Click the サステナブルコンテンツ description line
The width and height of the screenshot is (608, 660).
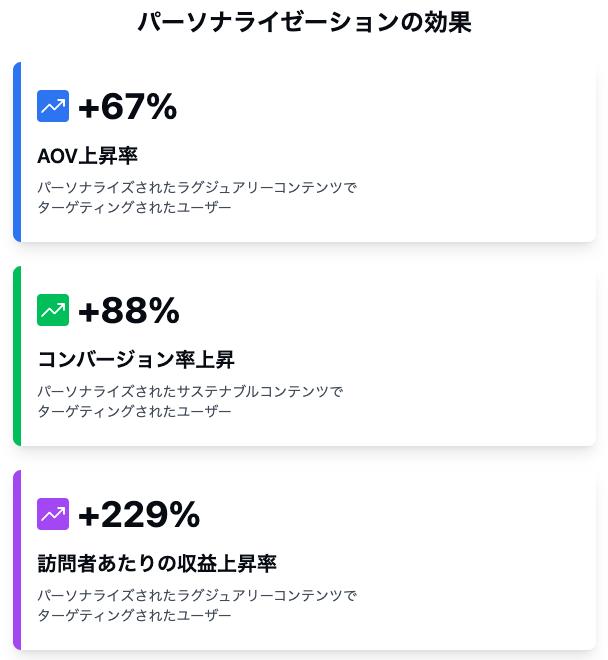[x=190, y=391]
